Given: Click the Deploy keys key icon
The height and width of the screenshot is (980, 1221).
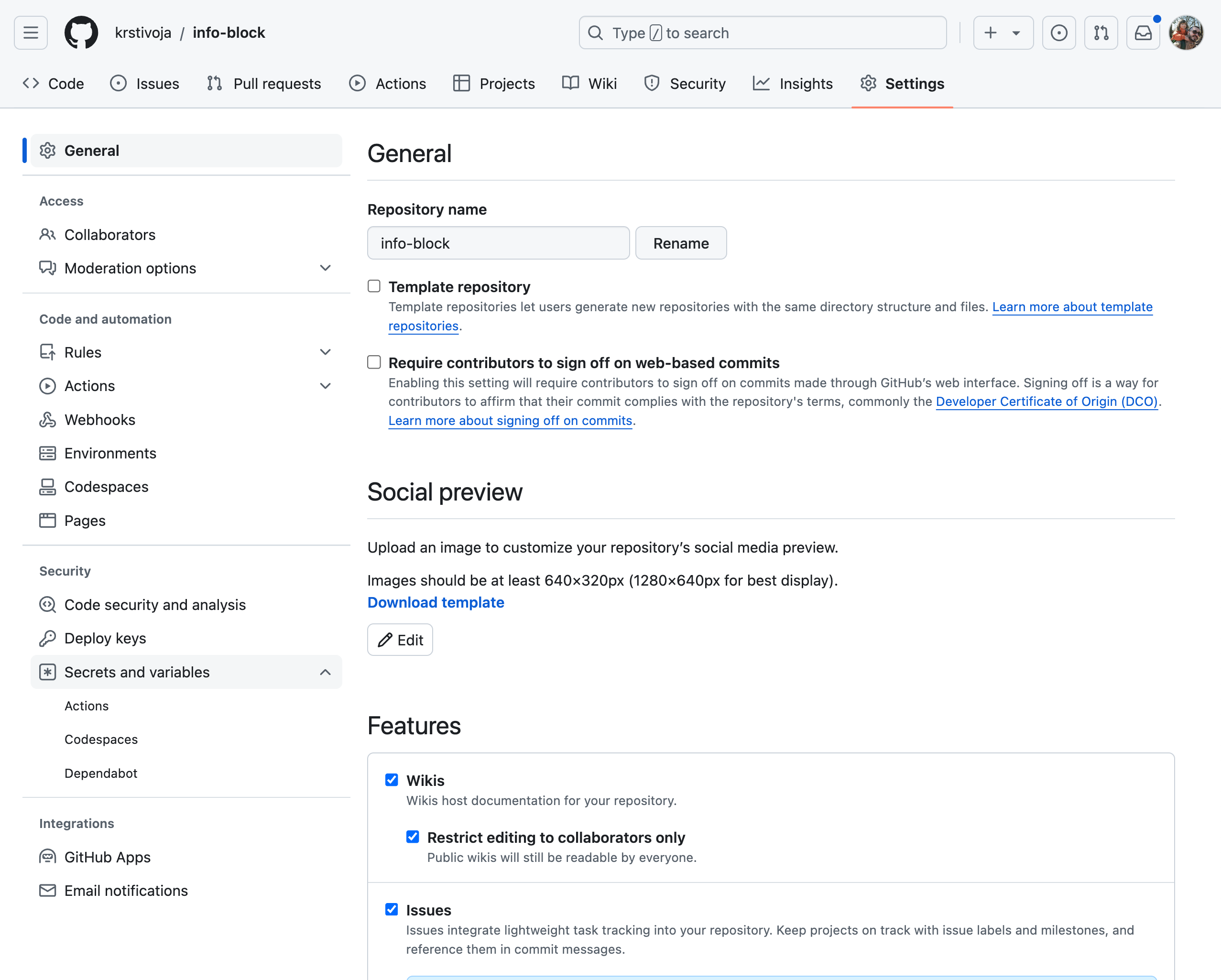Looking at the screenshot, I should coord(48,638).
